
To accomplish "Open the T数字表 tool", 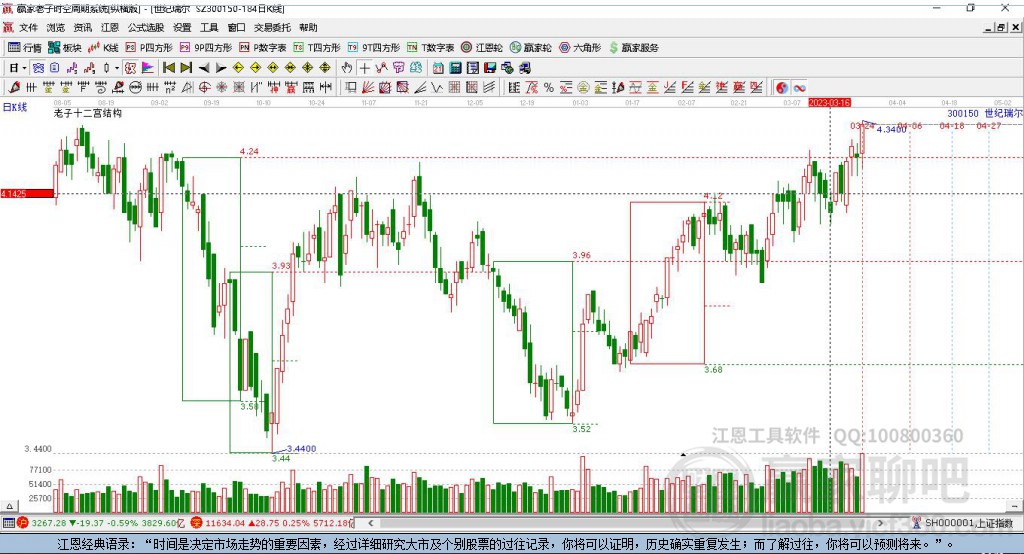I will click(x=430, y=48).
